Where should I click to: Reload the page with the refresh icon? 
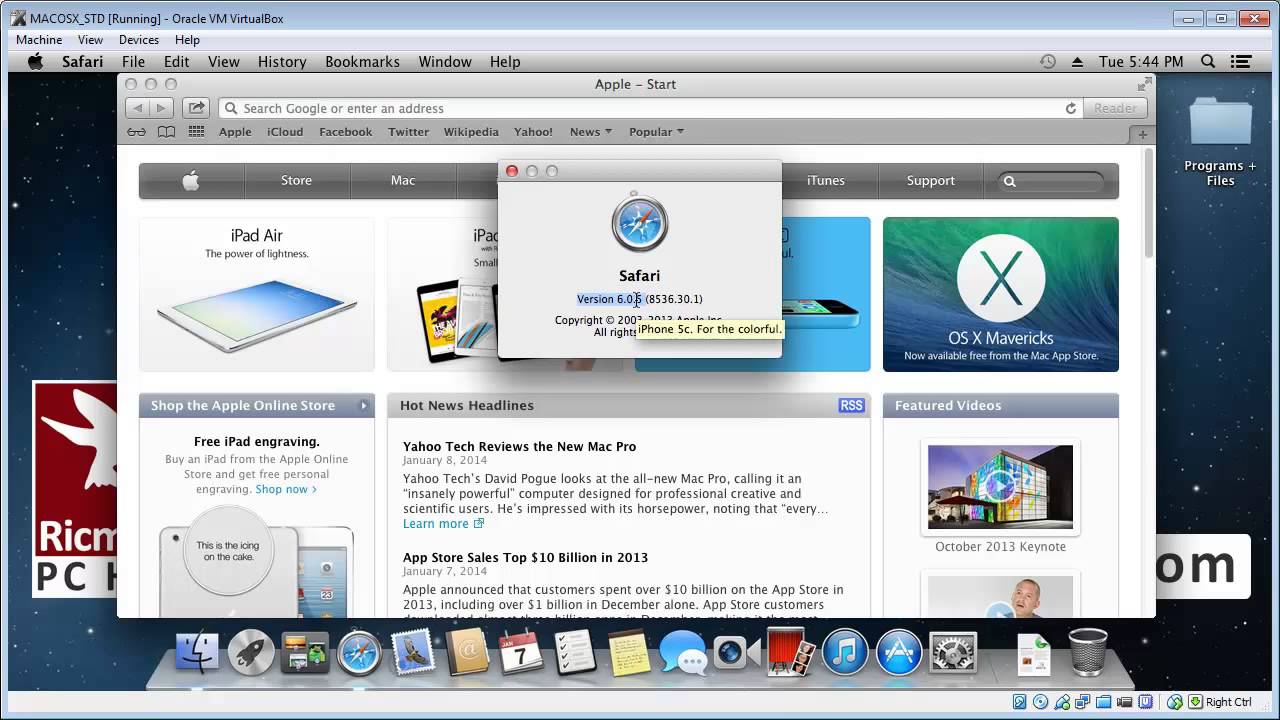tap(1071, 108)
